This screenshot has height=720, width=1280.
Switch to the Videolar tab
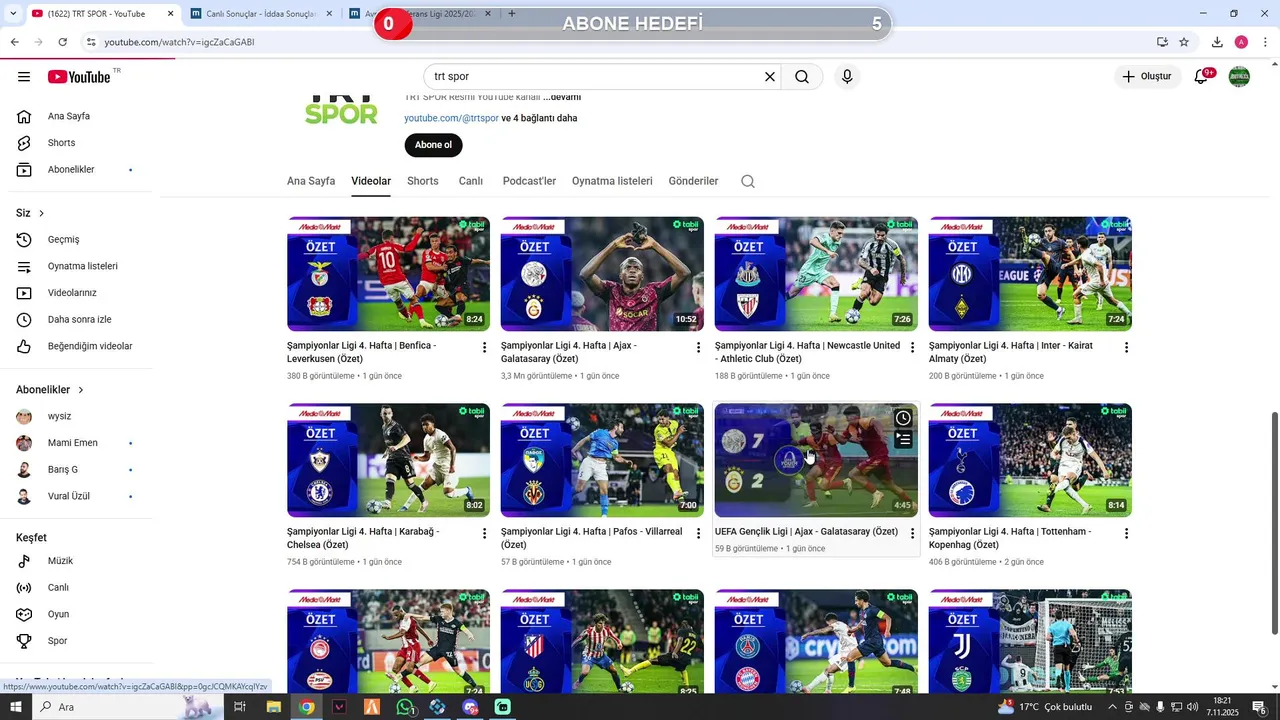point(371,181)
